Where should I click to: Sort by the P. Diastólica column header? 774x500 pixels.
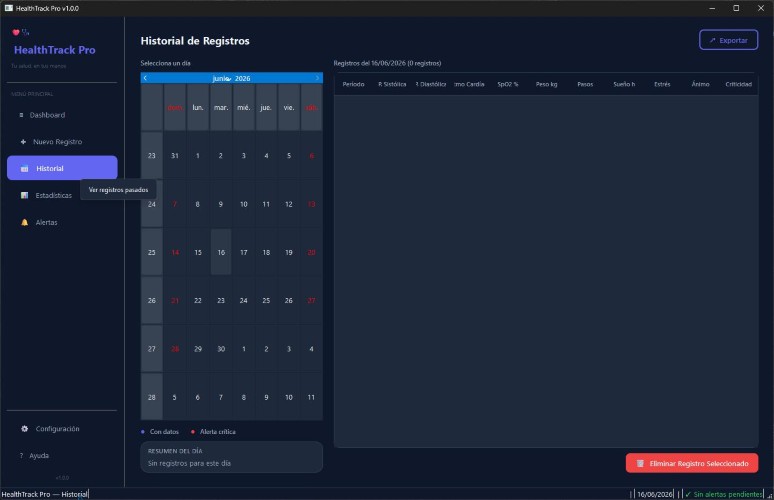pyautogui.click(x=430, y=84)
